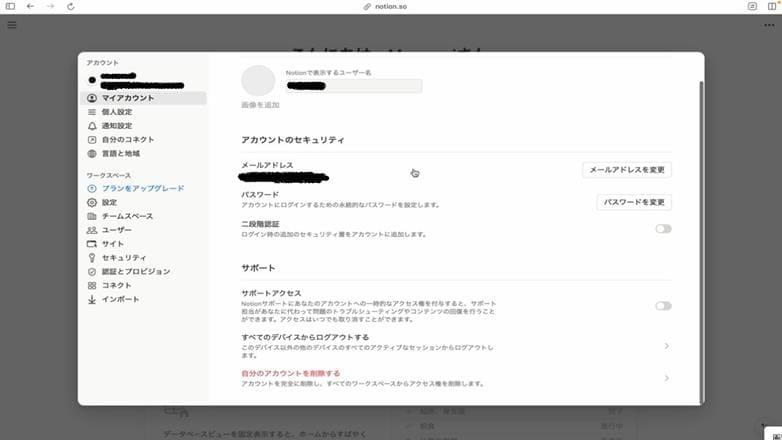Click すべてのデバイスからログアウトする row title
This screenshot has height=440, width=782.
pyautogui.click(x=305, y=337)
